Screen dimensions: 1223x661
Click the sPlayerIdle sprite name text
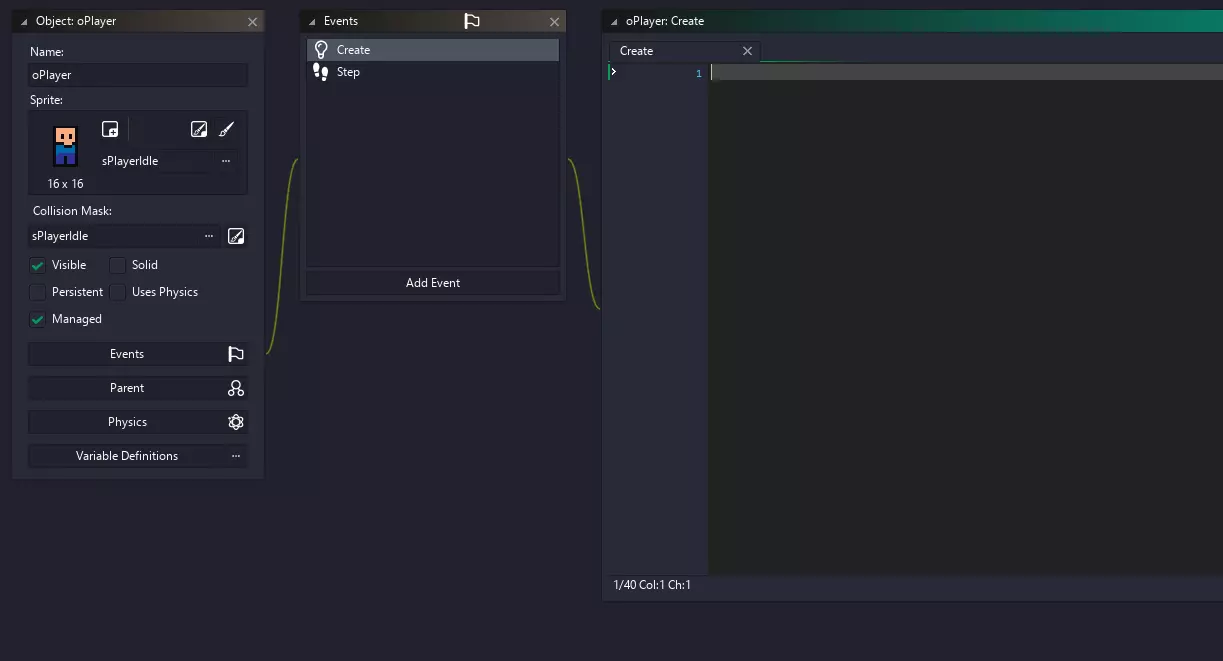coord(130,161)
